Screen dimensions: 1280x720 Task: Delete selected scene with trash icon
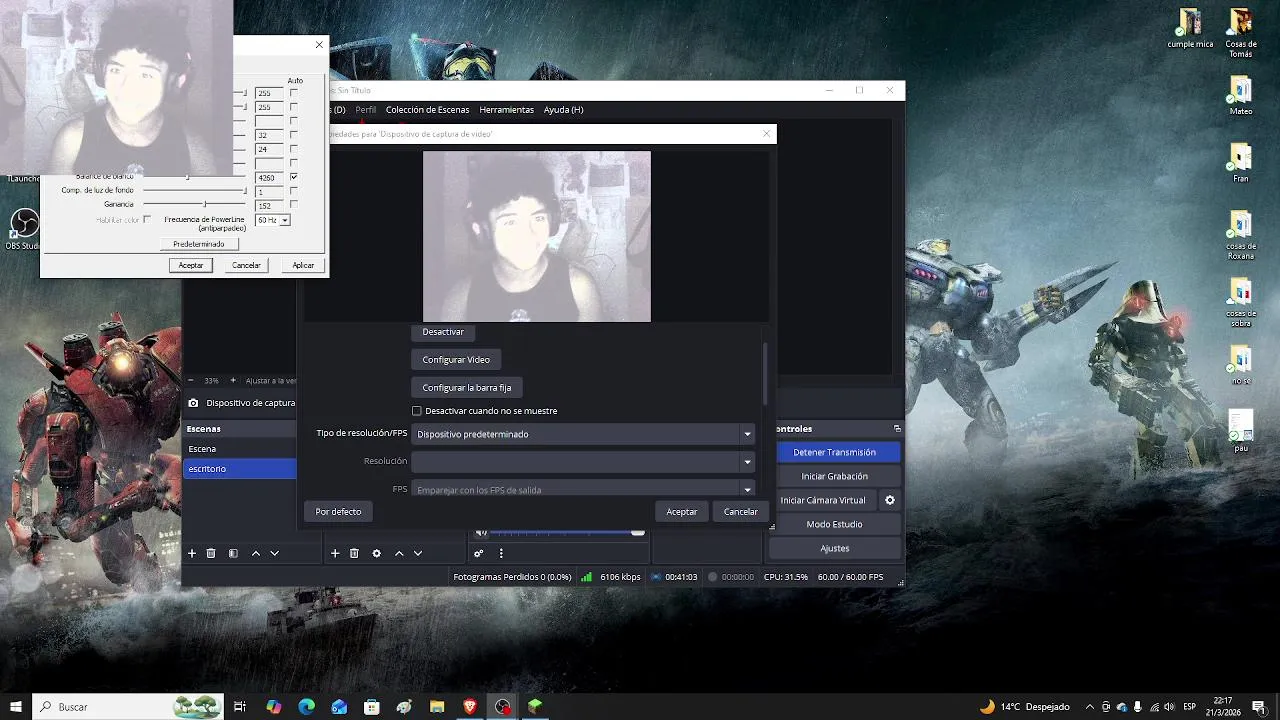click(x=211, y=553)
